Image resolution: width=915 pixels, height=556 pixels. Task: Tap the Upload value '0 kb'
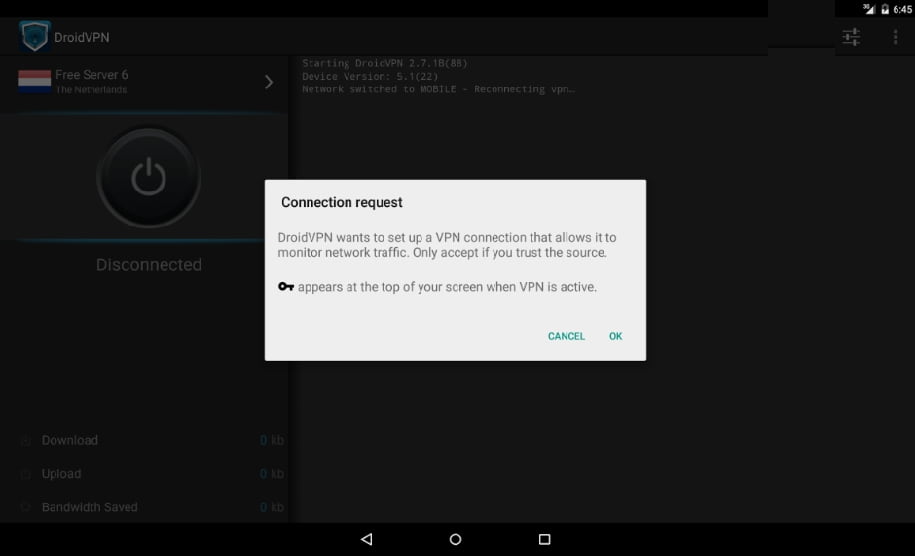(271, 474)
